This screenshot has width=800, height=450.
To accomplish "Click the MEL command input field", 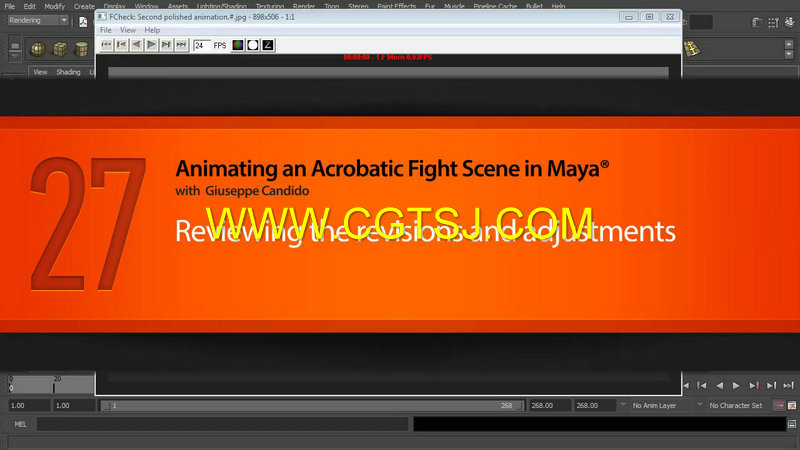I will [x=223, y=424].
